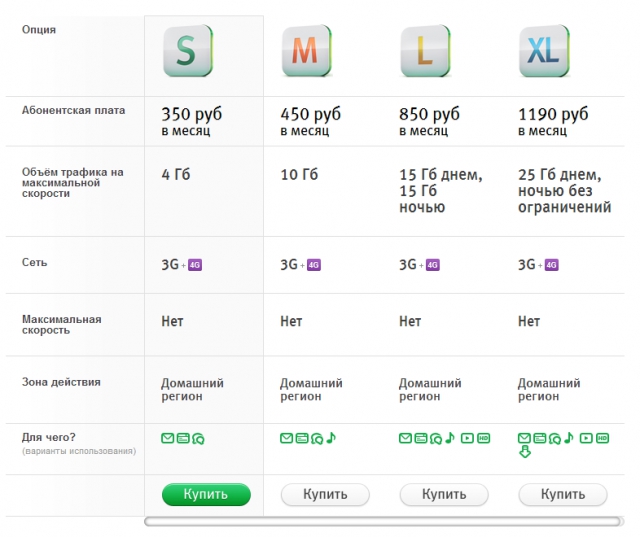Screen dimensions: 640x537
Task: Click the green S option icon
Action: [x=187, y=52]
